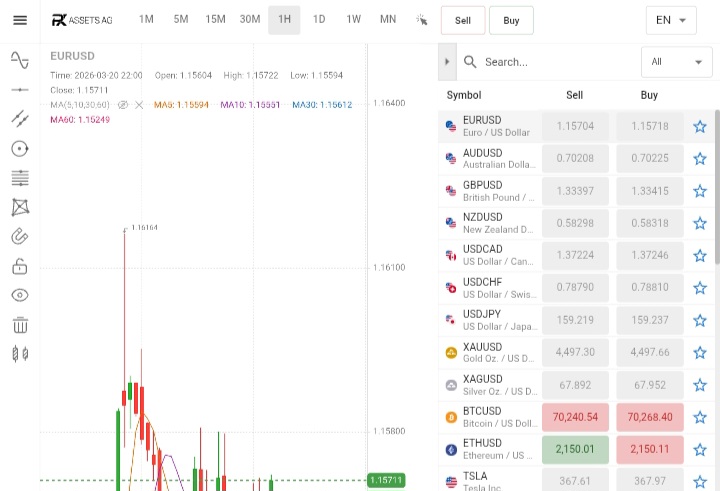This screenshot has height=491, width=720.
Task: Select the 1H timeframe
Action: pyautogui.click(x=284, y=19)
